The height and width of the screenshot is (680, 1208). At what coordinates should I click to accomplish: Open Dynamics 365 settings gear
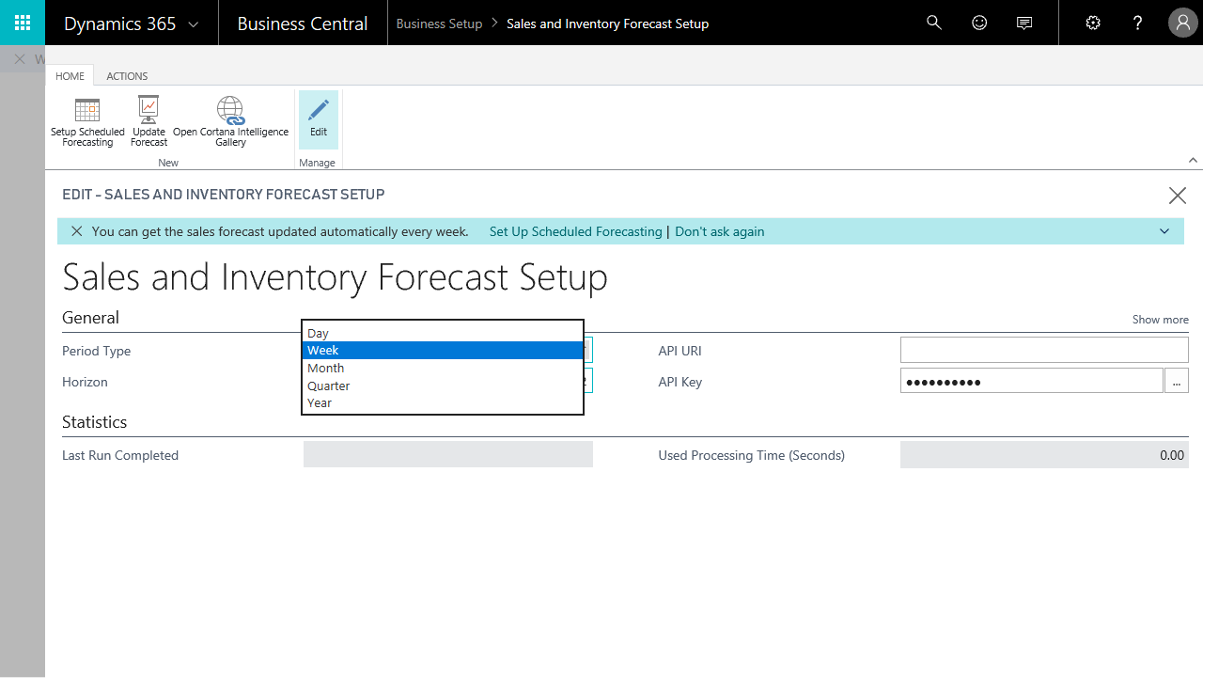[x=1093, y=22]
